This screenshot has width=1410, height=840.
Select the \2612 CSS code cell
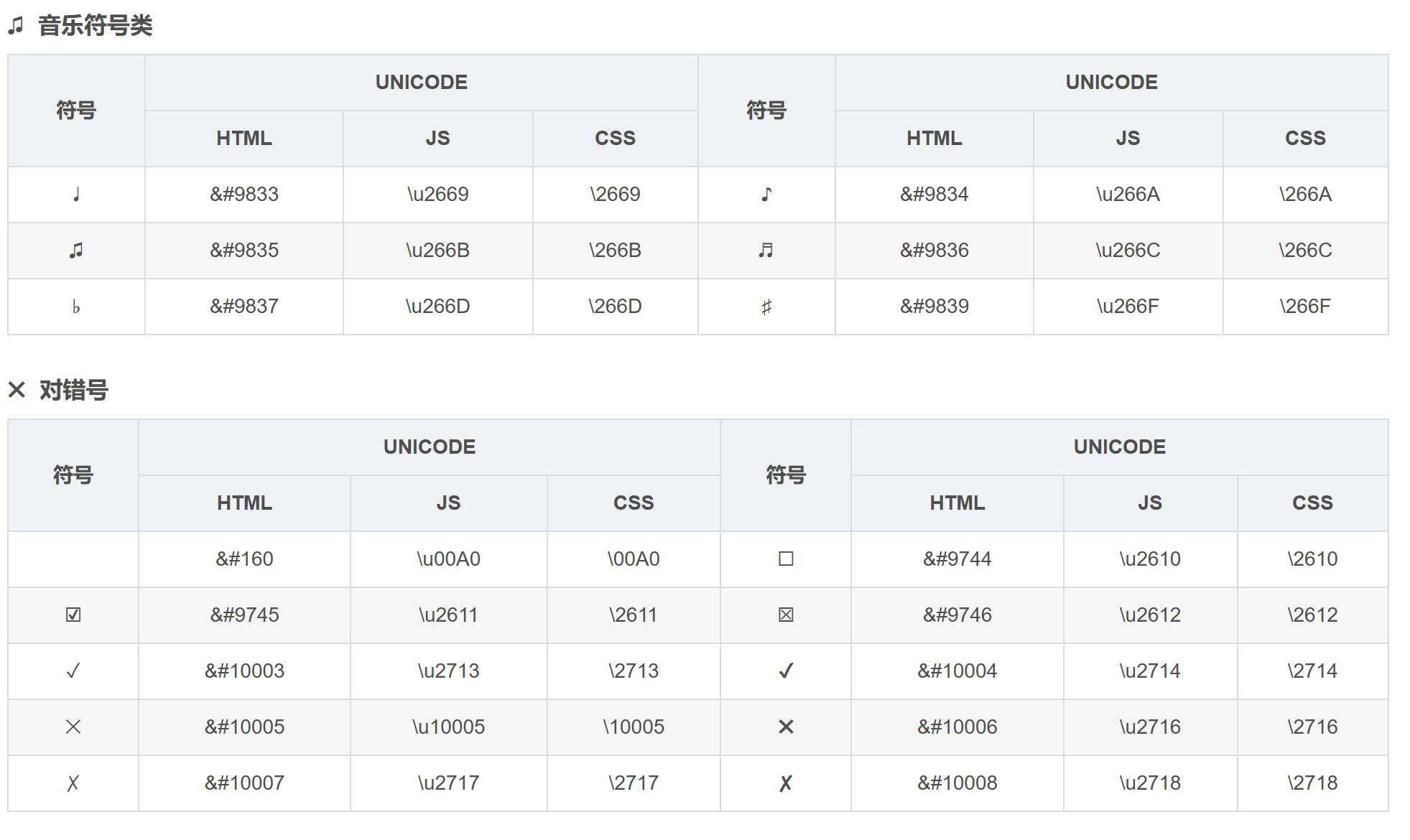coord(1313,615)
